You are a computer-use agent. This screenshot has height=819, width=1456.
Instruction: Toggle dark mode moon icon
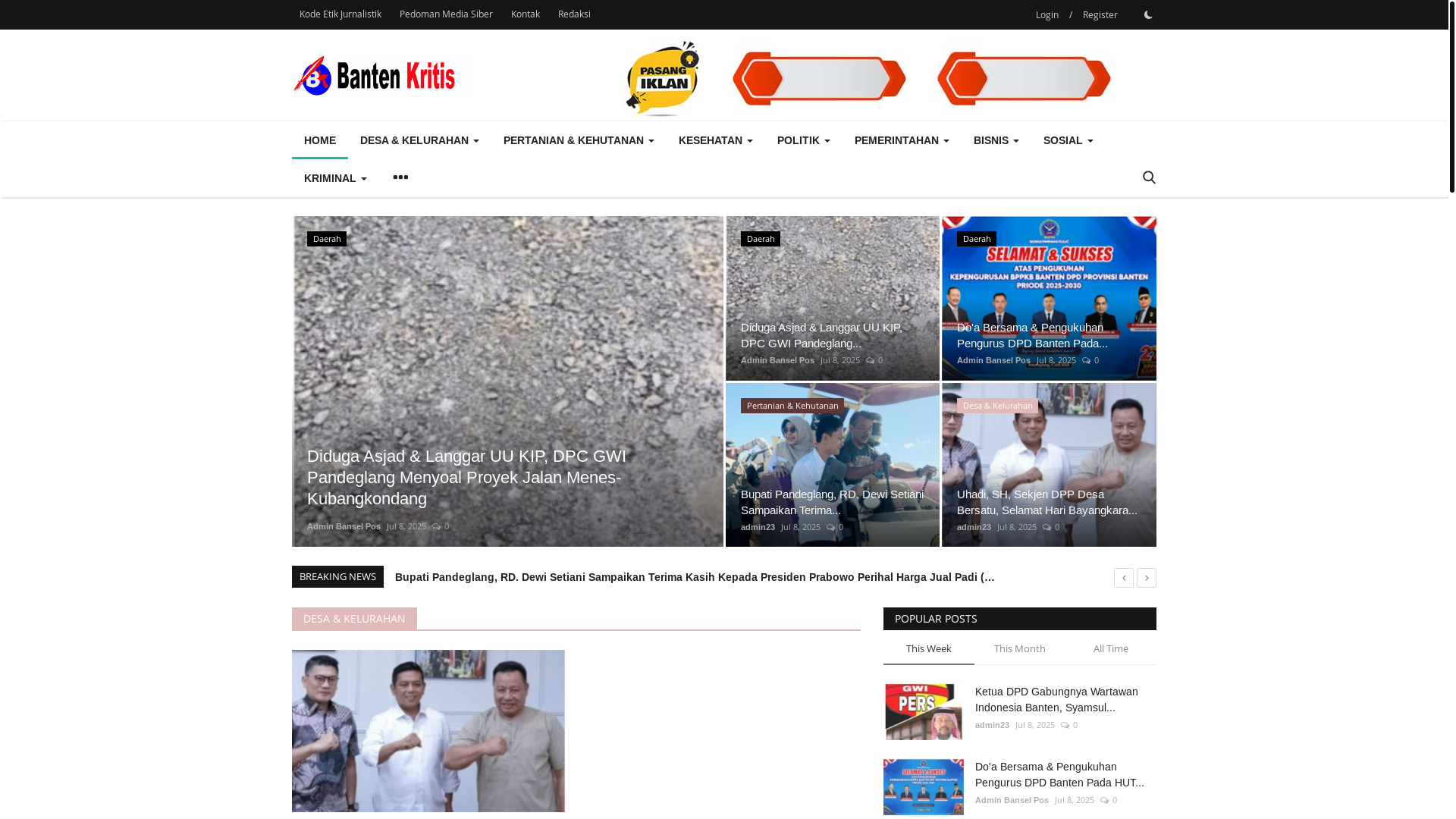coord(1148,14)
